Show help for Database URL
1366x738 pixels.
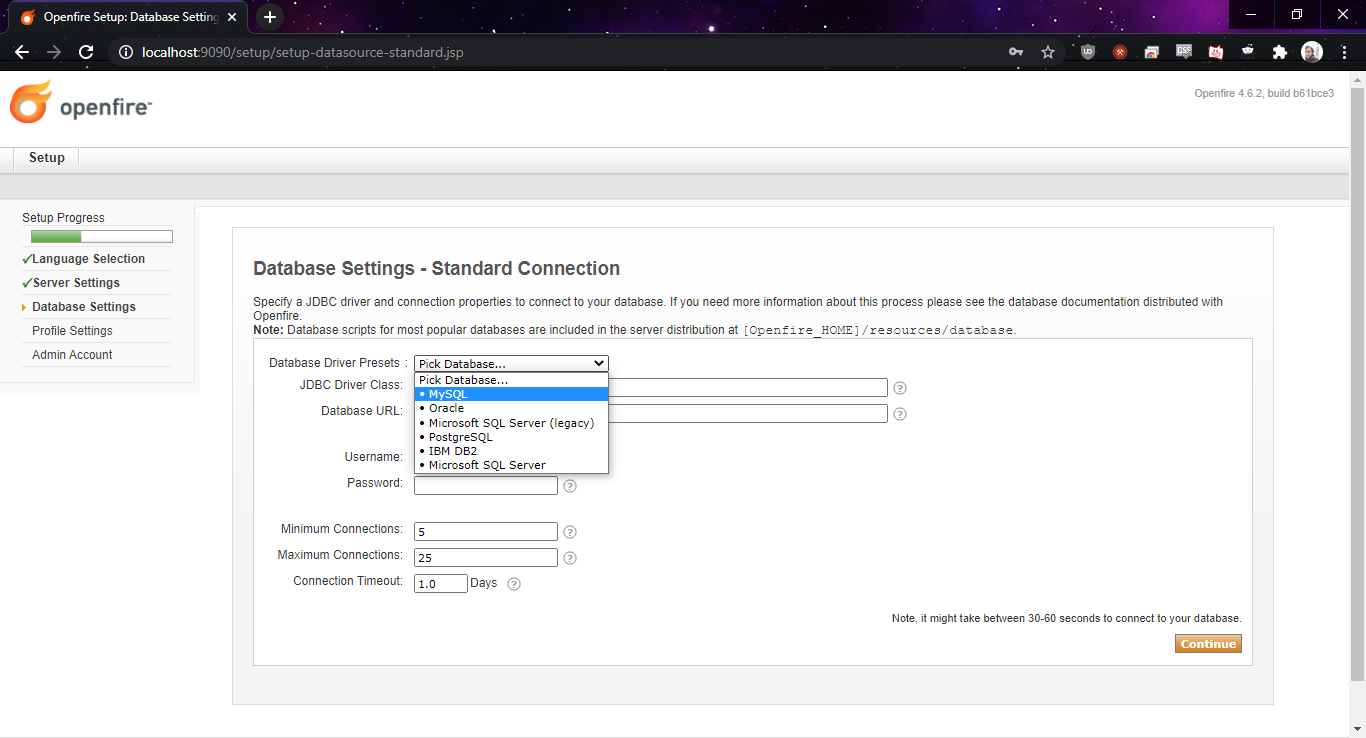pyautogui.click(x=900, y=414)
